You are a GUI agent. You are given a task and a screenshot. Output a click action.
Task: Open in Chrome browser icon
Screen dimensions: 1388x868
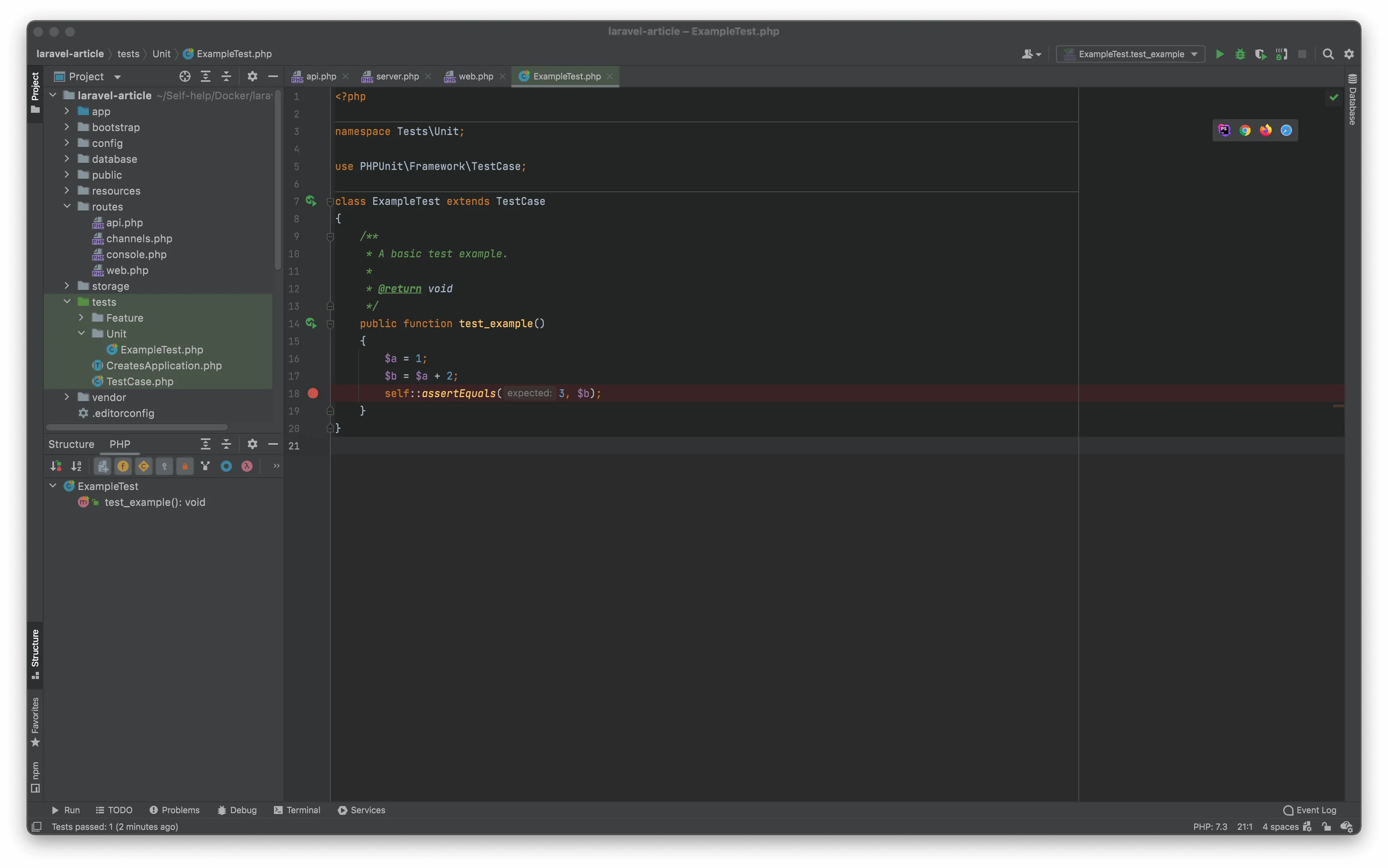(1245, 130)
